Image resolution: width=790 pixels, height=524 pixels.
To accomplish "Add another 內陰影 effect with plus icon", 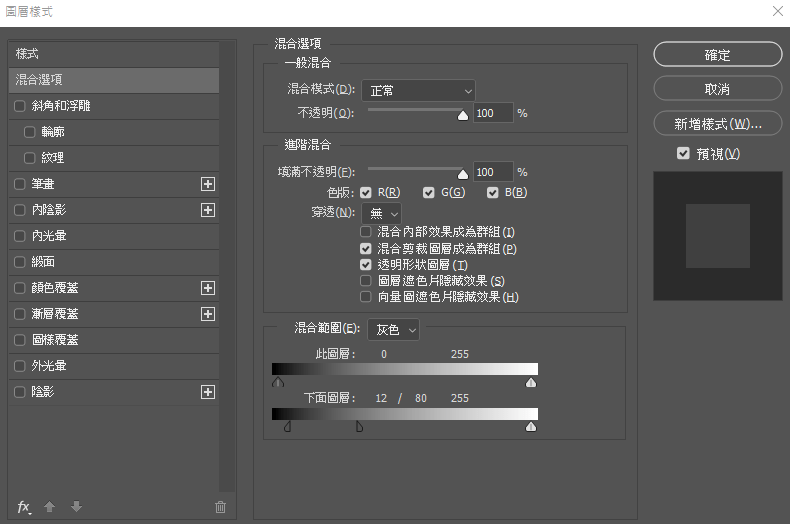I will (208, 210).
